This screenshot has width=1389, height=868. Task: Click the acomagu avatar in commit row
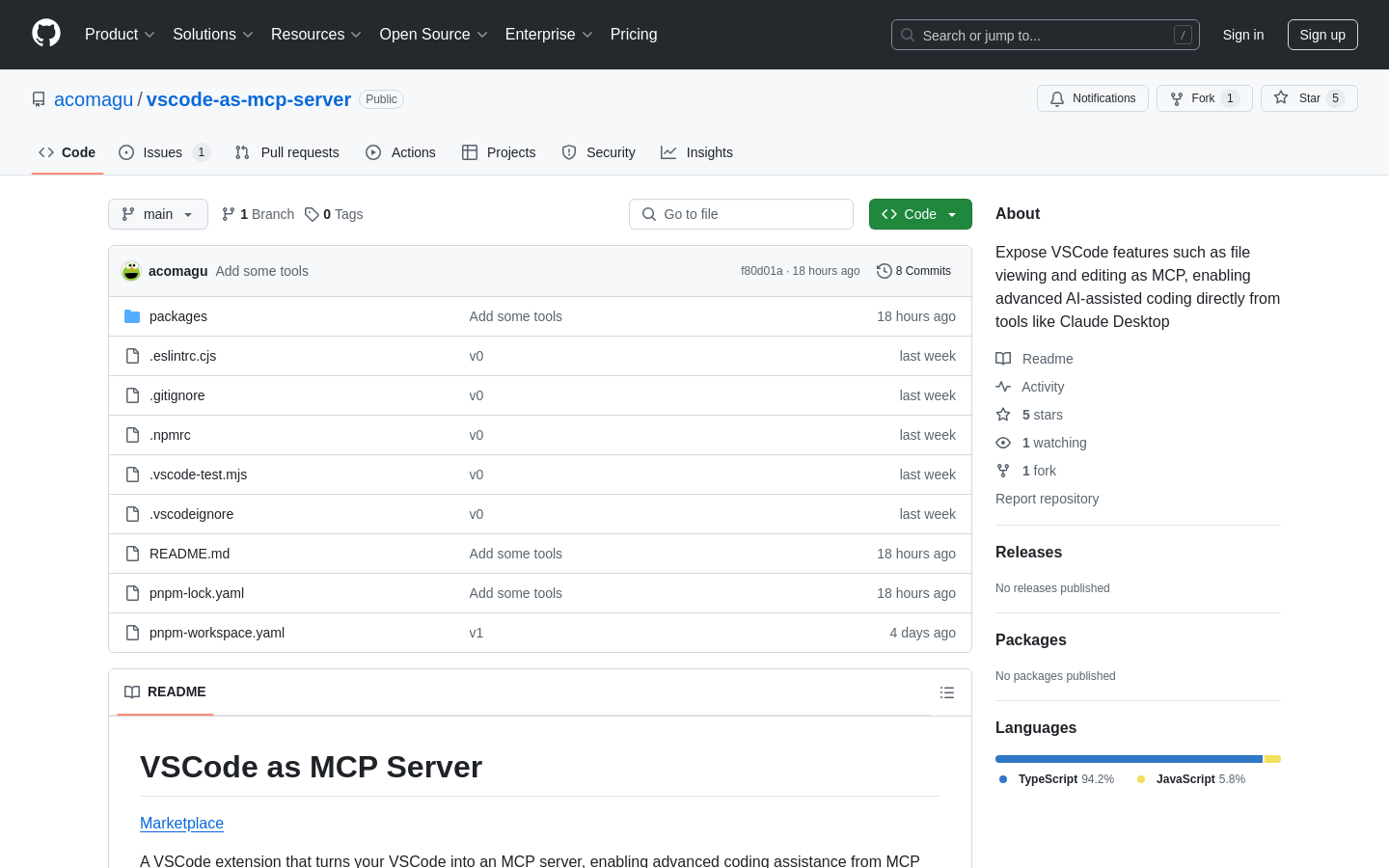131,271
